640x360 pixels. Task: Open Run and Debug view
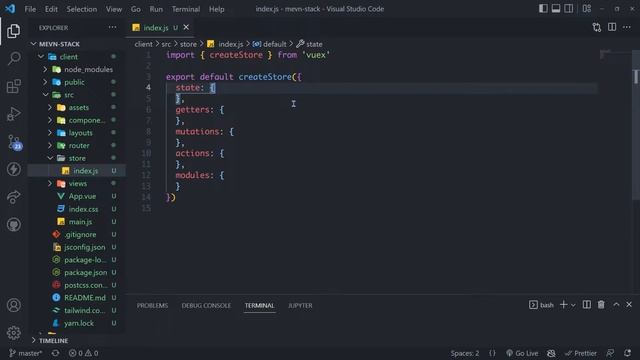13,114
